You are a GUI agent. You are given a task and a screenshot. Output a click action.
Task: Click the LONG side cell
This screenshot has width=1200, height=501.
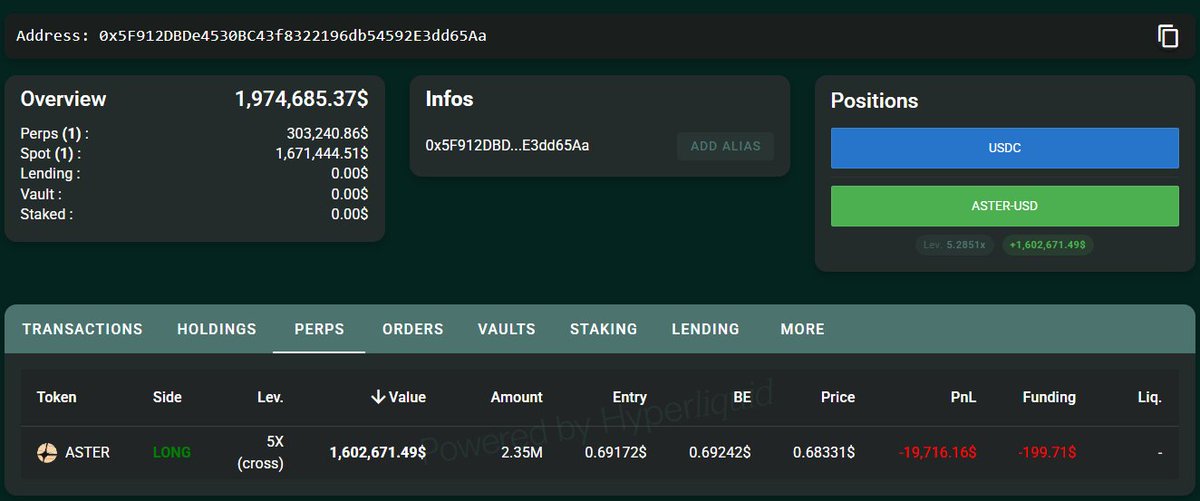[171, 453]
